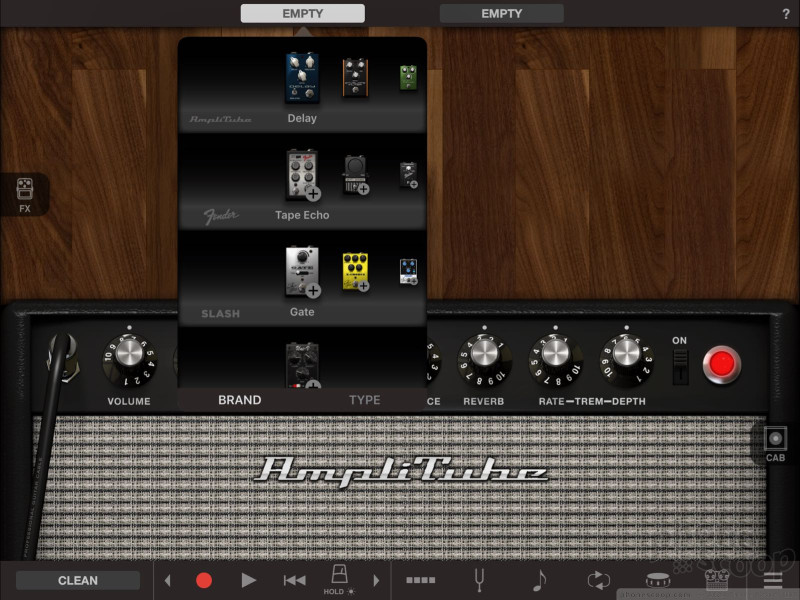Select the yellow Slash pedal
This screenshot has width=800, height=600.
pyautogui.click(x=356, y=271)
